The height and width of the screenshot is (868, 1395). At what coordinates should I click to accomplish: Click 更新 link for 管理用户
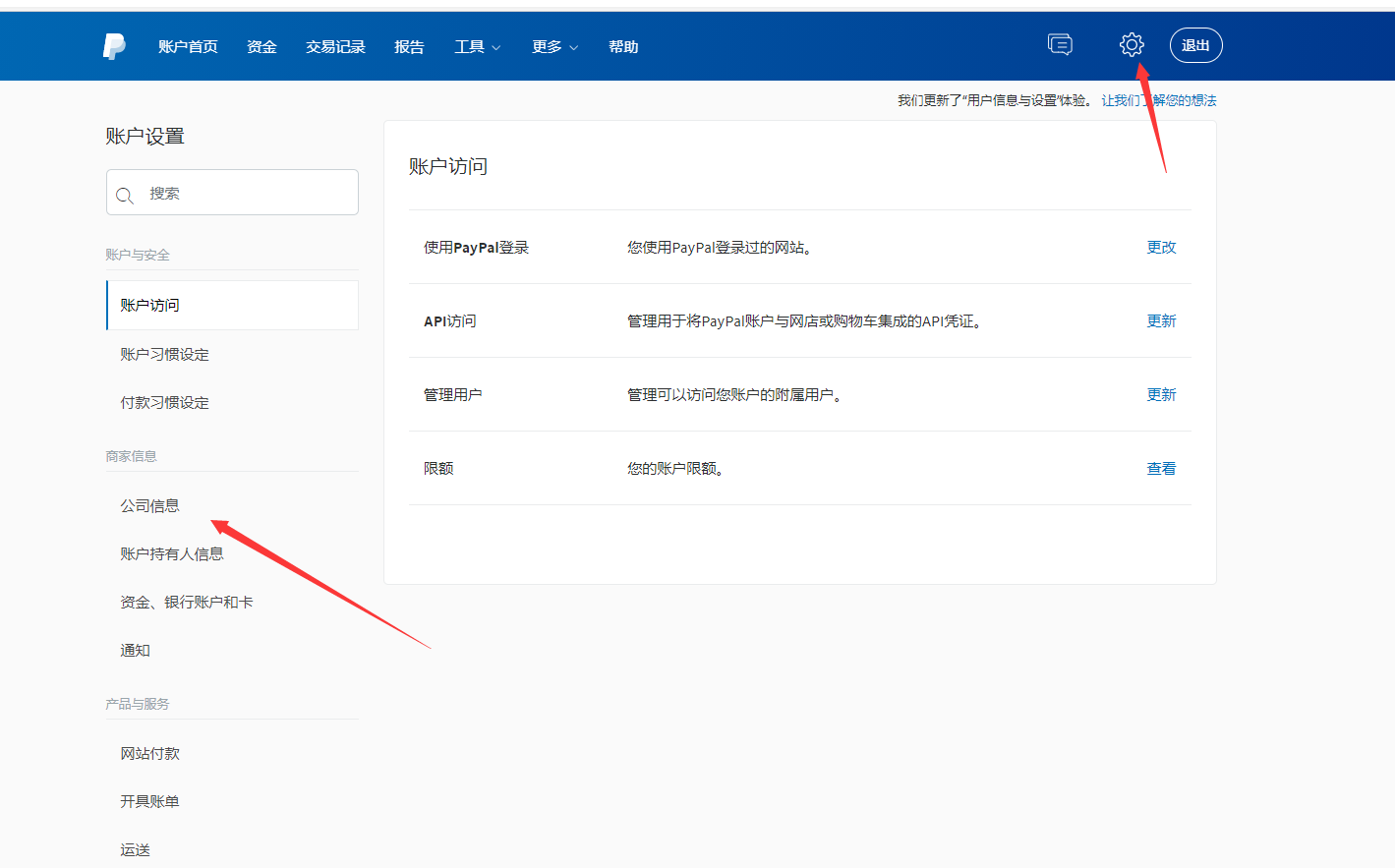coord(1161,395)
